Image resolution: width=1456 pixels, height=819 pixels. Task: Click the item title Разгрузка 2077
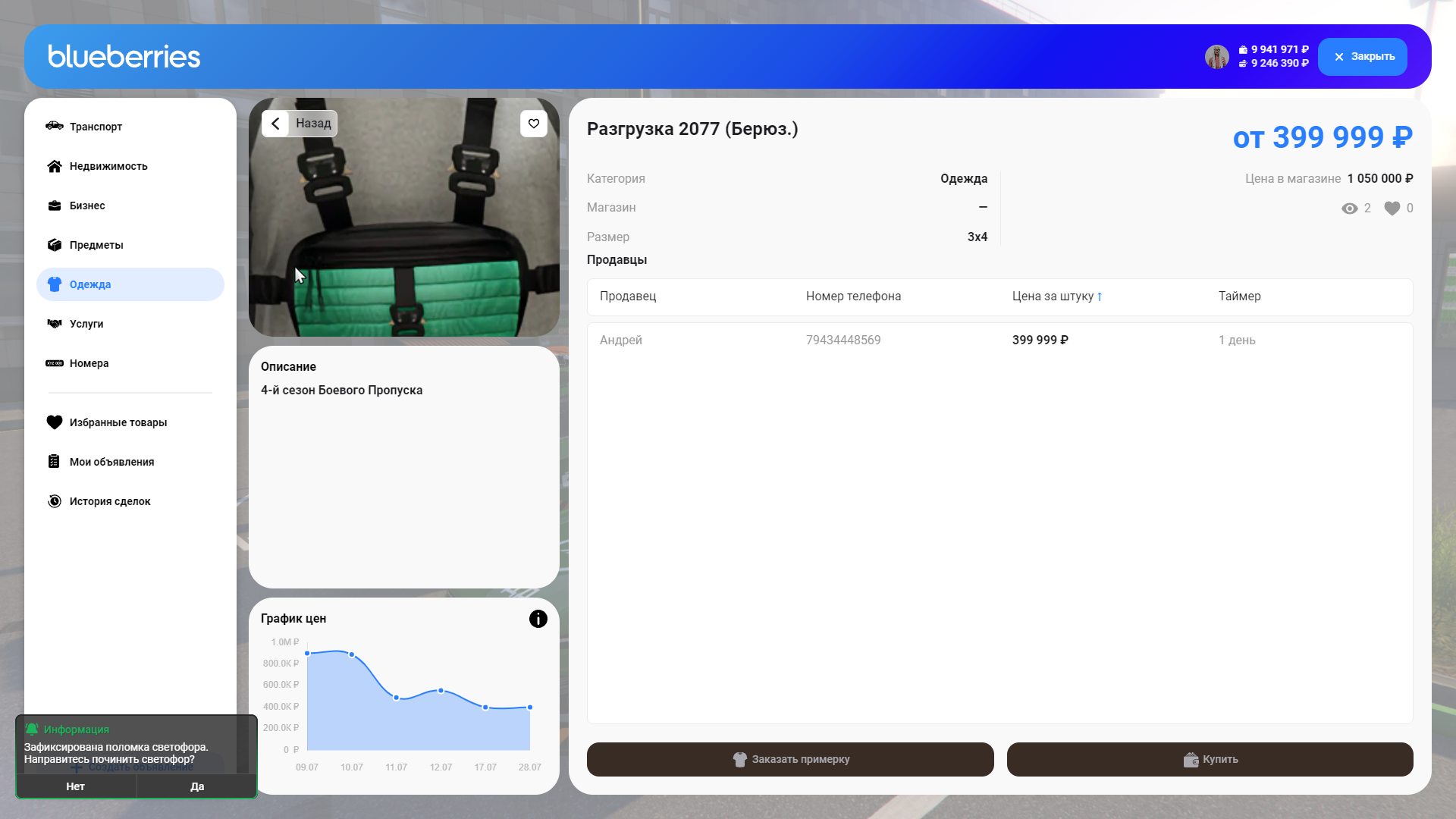(x=692, y=129)
